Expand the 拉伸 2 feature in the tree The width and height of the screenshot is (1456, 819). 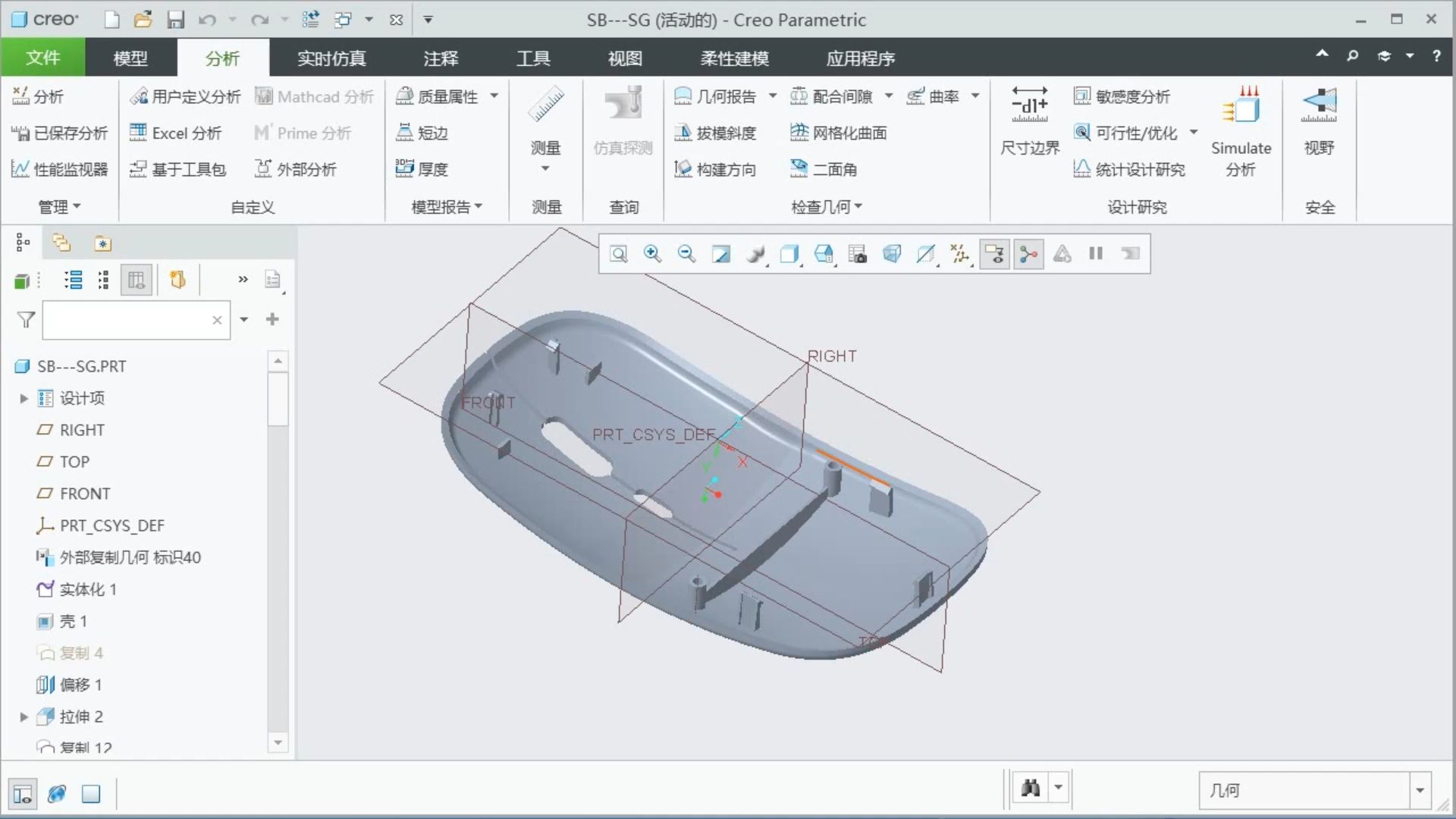22,717
